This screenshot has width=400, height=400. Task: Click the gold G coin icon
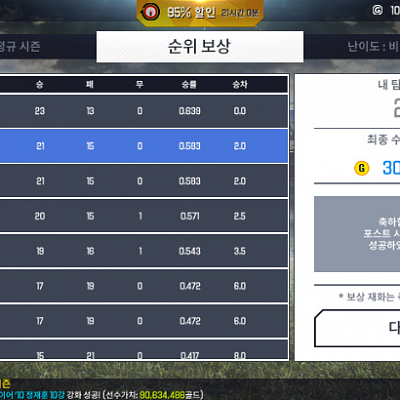click(x=361, y=168)
